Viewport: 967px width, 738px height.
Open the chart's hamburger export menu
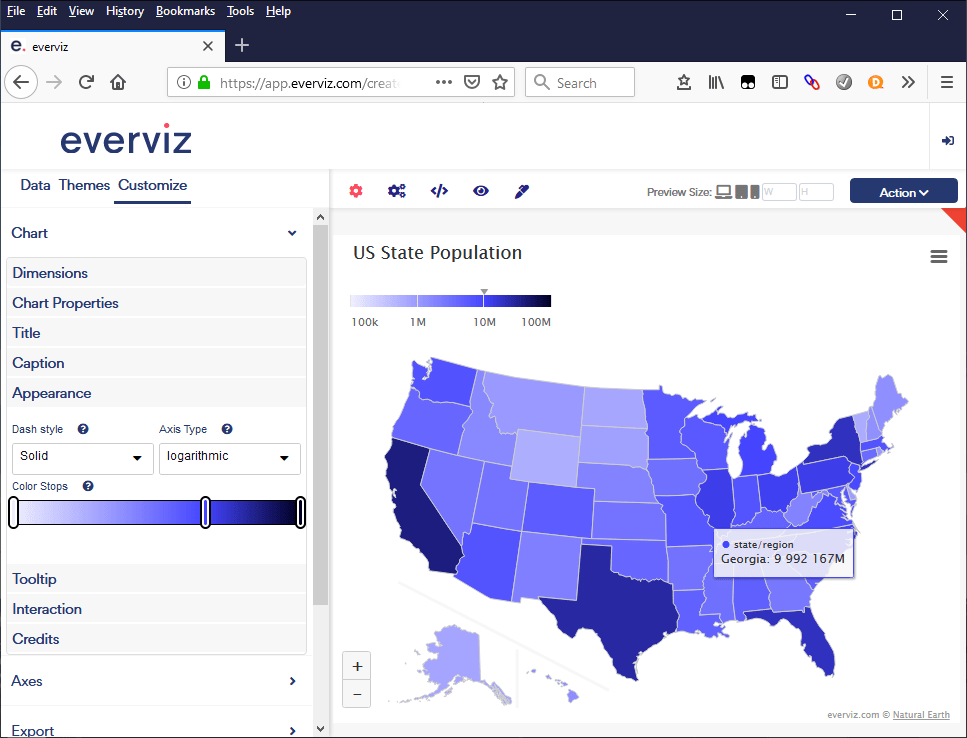tap(938, 256)
